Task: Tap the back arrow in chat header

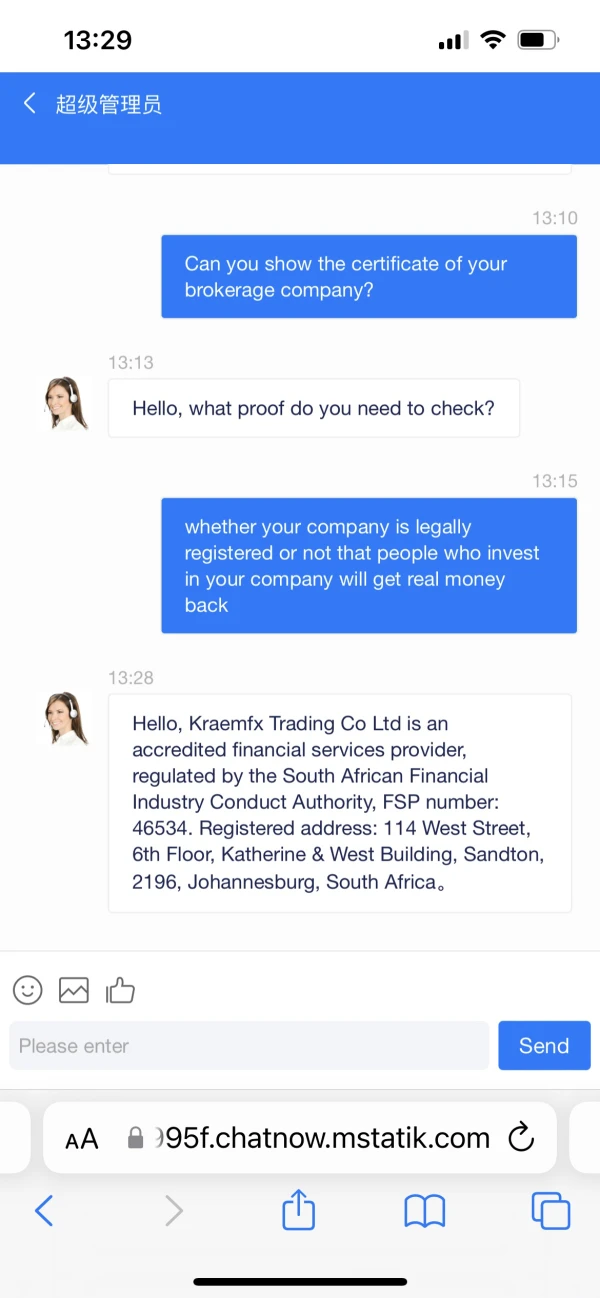Action: 30,103
